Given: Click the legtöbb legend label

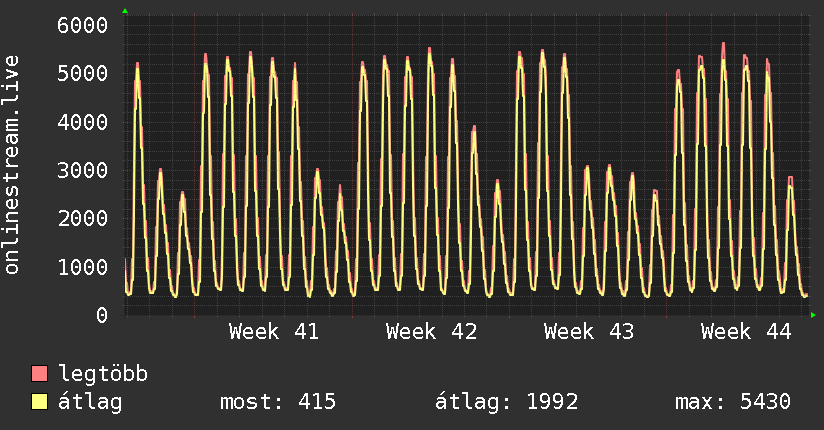Looking at the screenshot, I should pyautogui.click(x=103, y=373).
